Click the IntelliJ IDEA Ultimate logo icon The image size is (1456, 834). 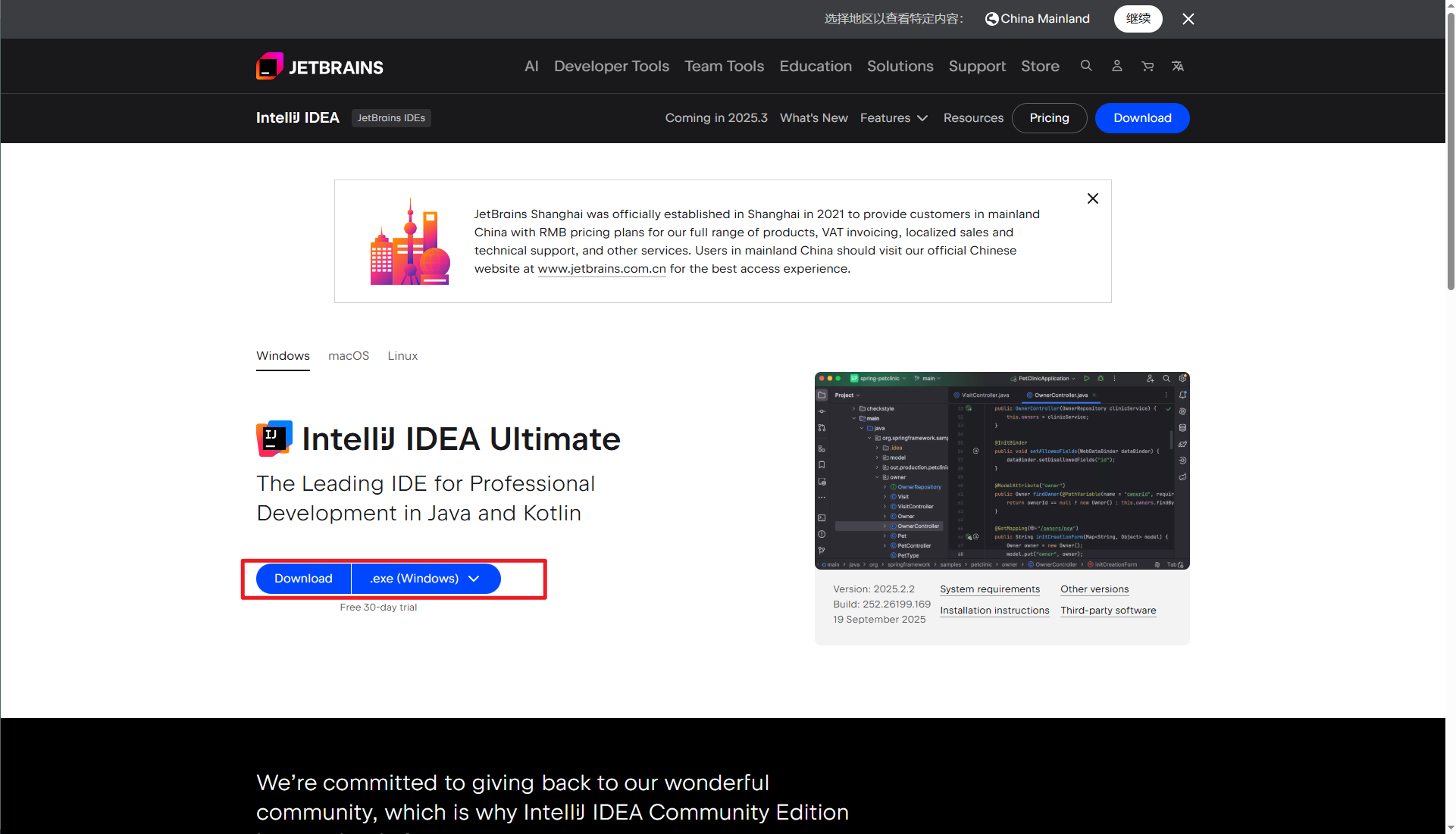pyautogui.click(x=274, y=438)
